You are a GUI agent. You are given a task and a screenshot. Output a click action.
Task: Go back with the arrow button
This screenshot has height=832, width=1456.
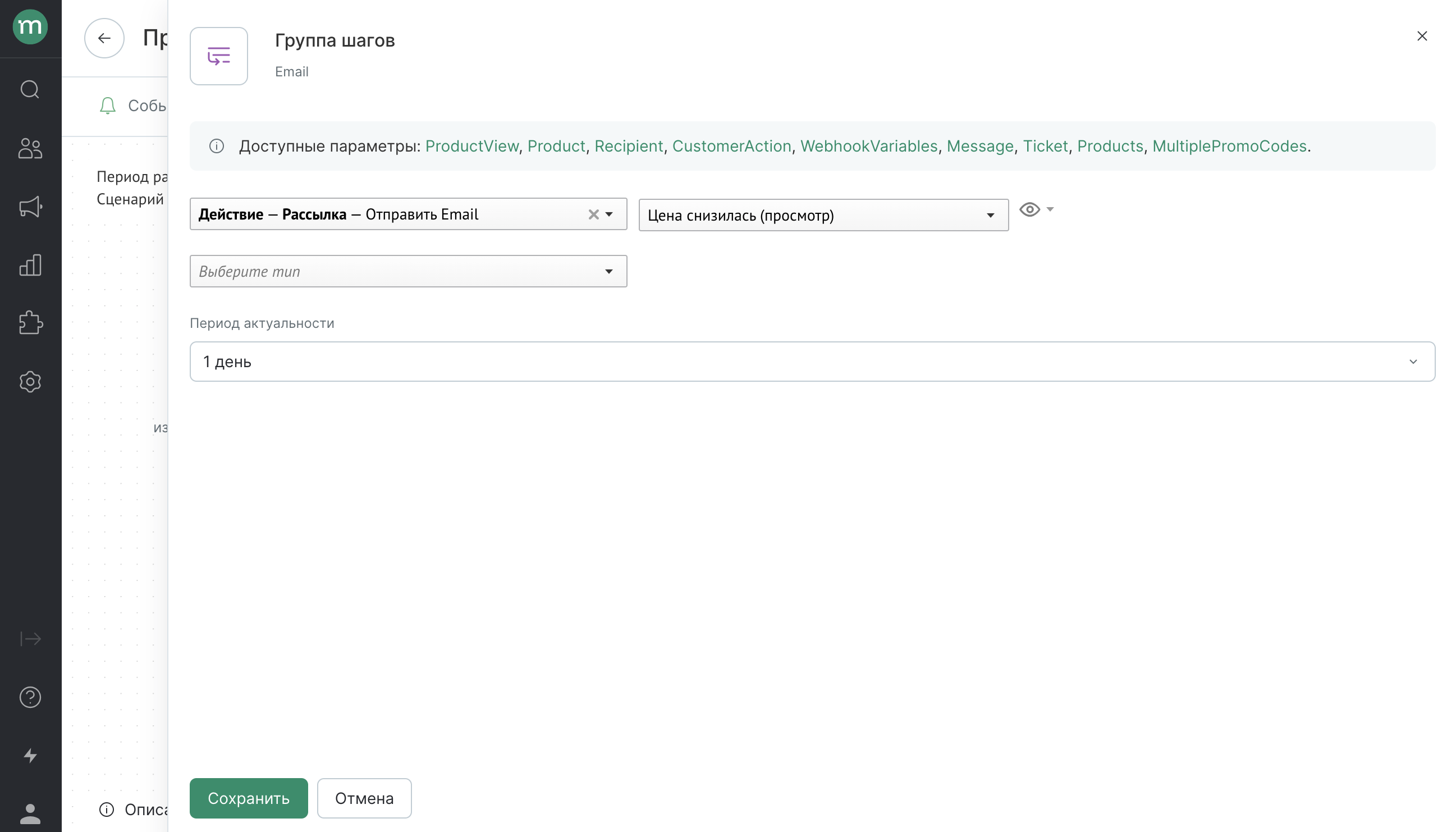click(104, 38)
